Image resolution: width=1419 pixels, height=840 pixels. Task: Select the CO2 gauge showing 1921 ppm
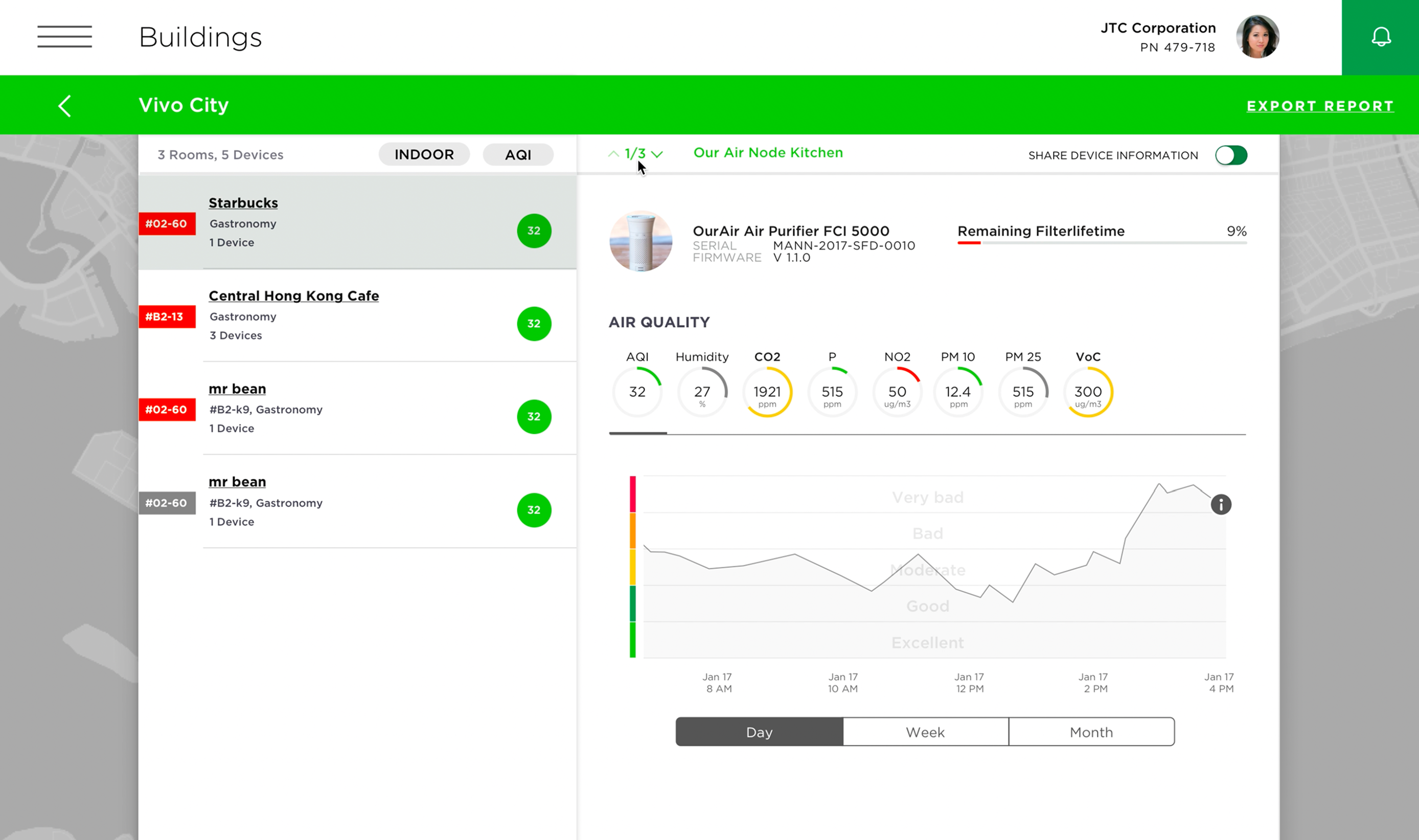767,392
